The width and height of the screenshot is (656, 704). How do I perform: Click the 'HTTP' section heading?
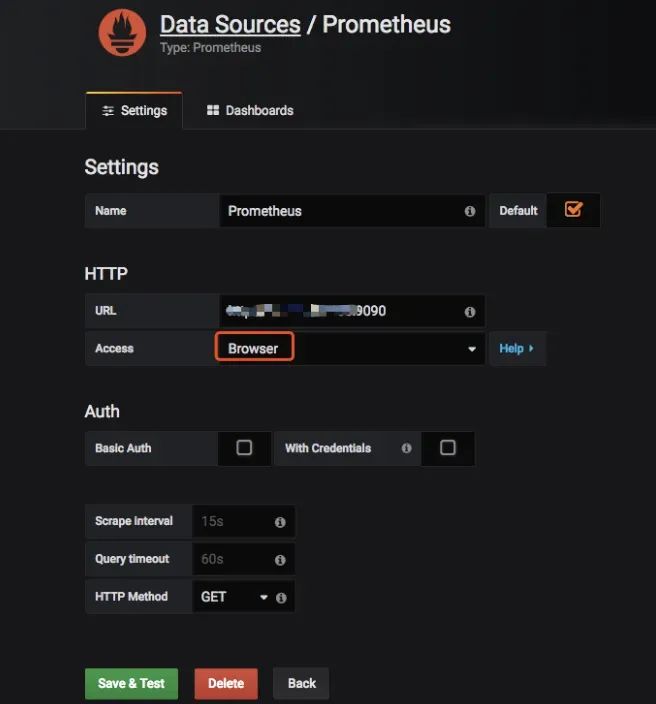[106, 273]
